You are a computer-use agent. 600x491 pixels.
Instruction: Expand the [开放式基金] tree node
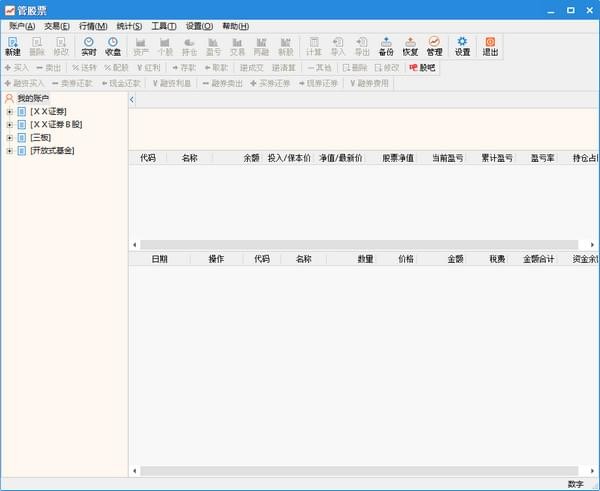coord(10,151)
